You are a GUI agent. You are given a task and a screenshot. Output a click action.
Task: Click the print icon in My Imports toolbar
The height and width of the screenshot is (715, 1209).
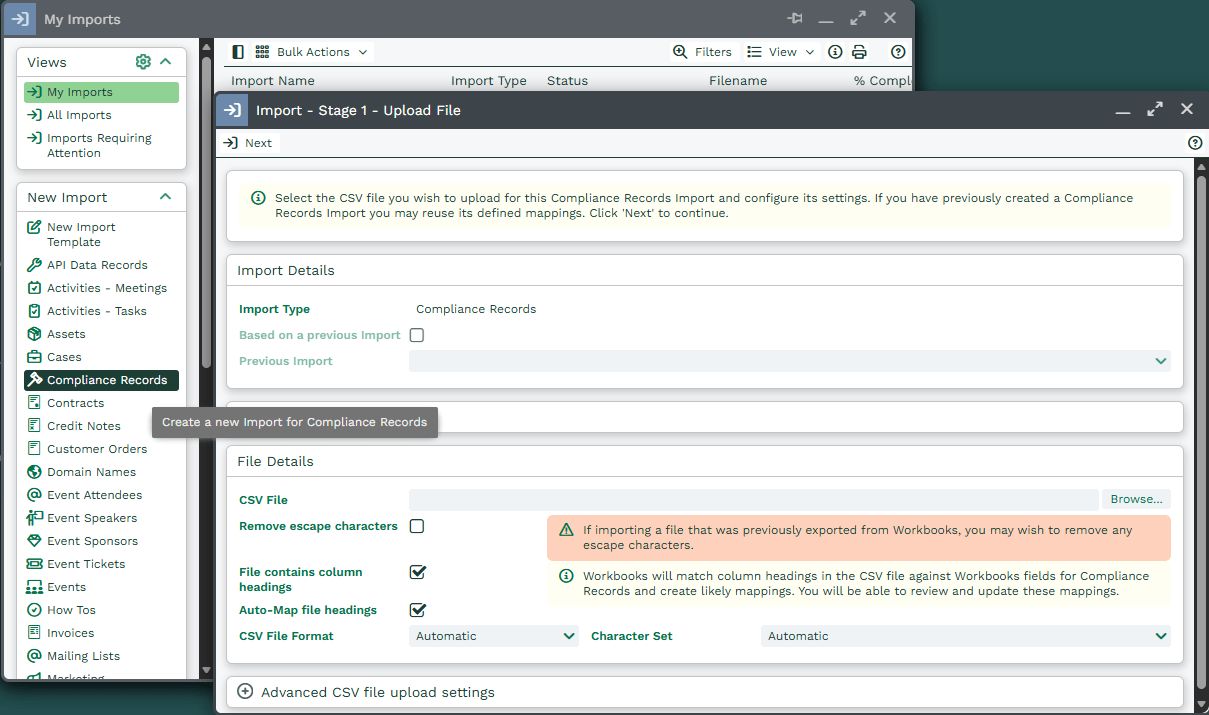pos(859,52)
